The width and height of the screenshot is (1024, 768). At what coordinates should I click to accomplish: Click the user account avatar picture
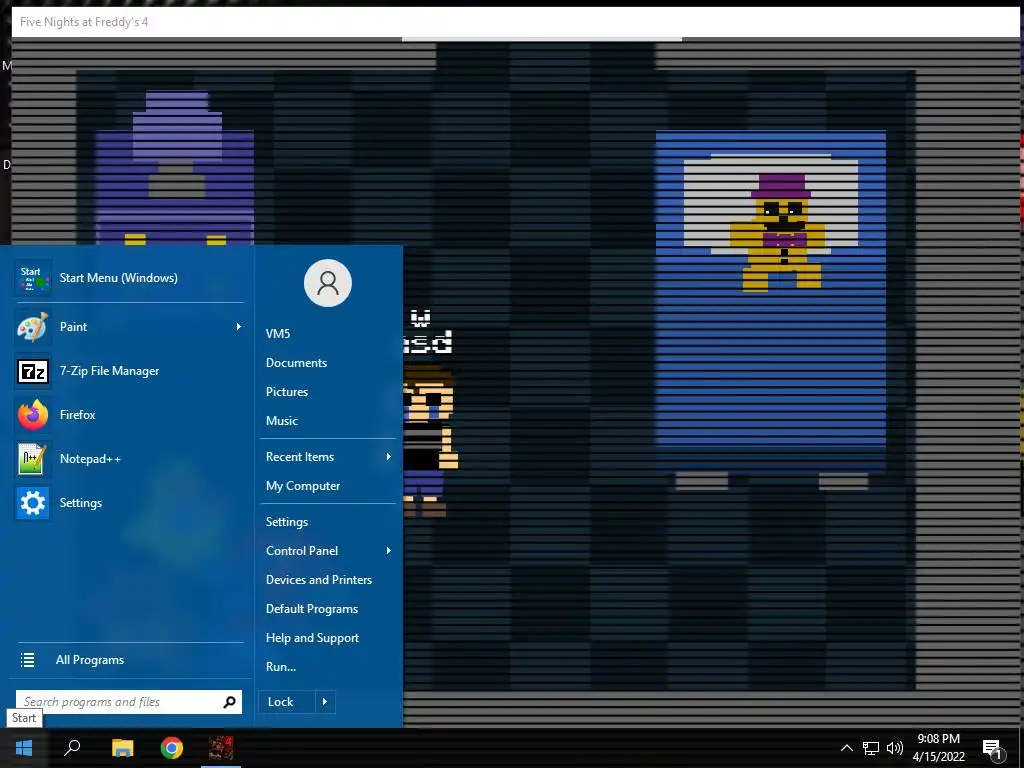coord(328,283)
